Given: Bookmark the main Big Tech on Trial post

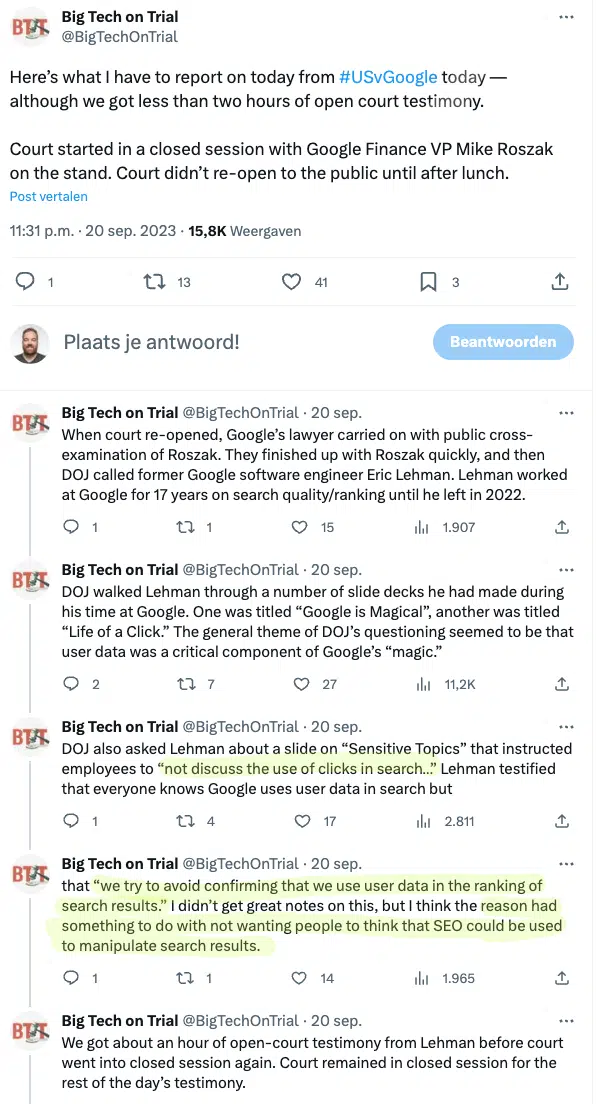Looking at the screenshot, I should pos(428,282).
